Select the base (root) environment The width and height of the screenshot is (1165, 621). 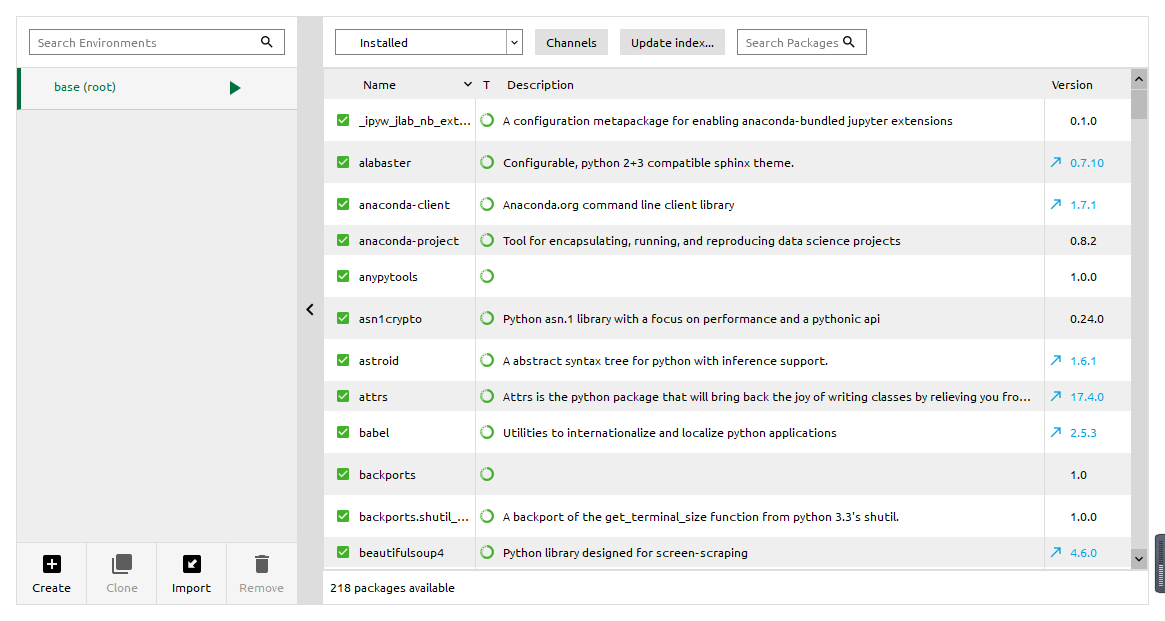(x=158, y=88)
